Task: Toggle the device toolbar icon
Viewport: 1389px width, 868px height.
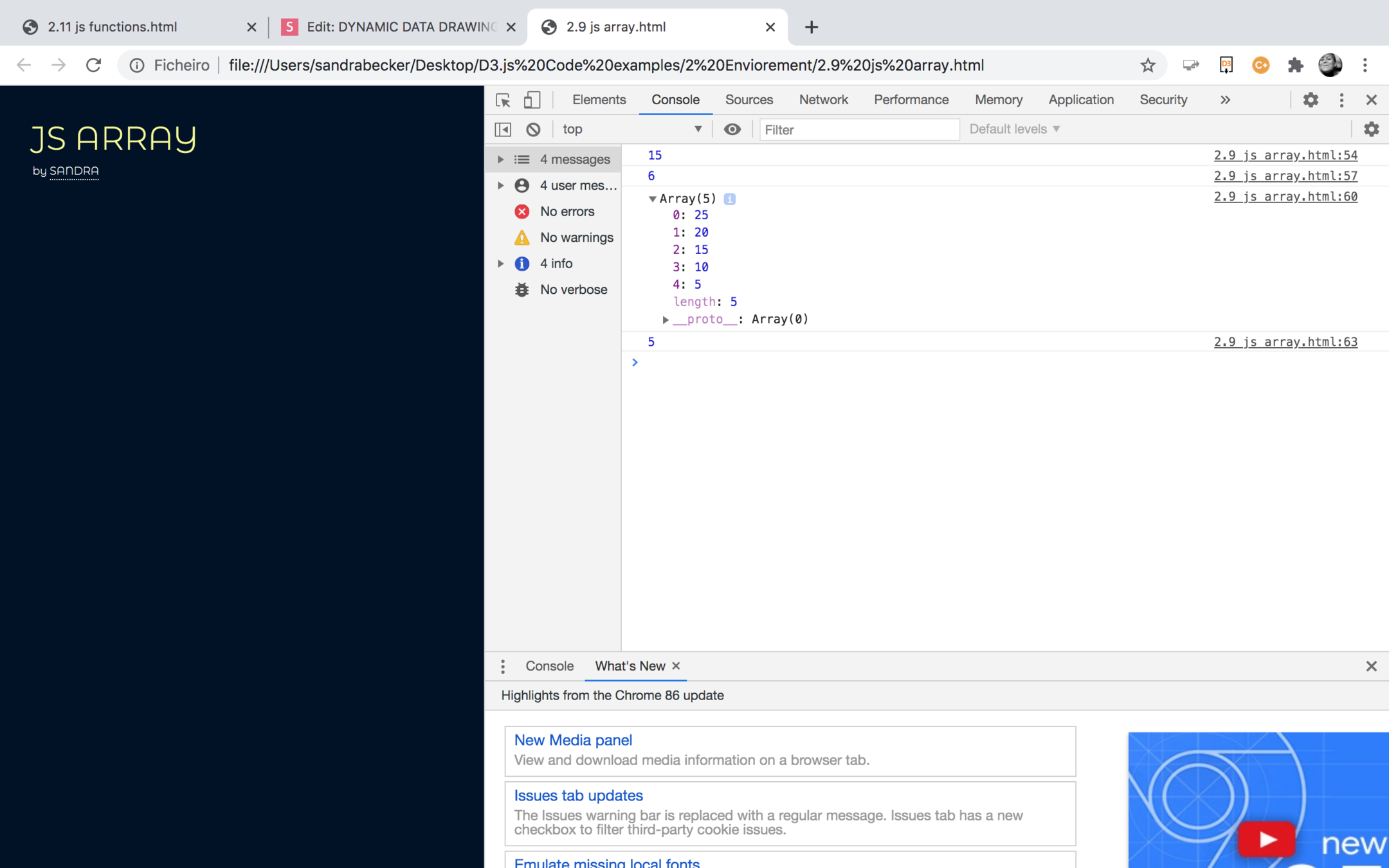Action: pyautogui.click(x=532, y=100)
